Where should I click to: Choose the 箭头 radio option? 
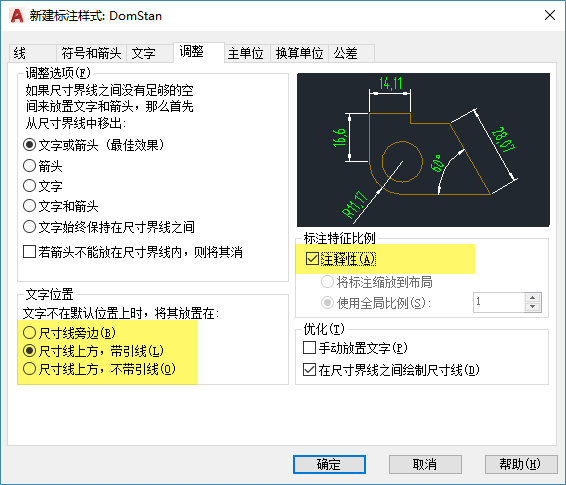(x=43, y=166)
